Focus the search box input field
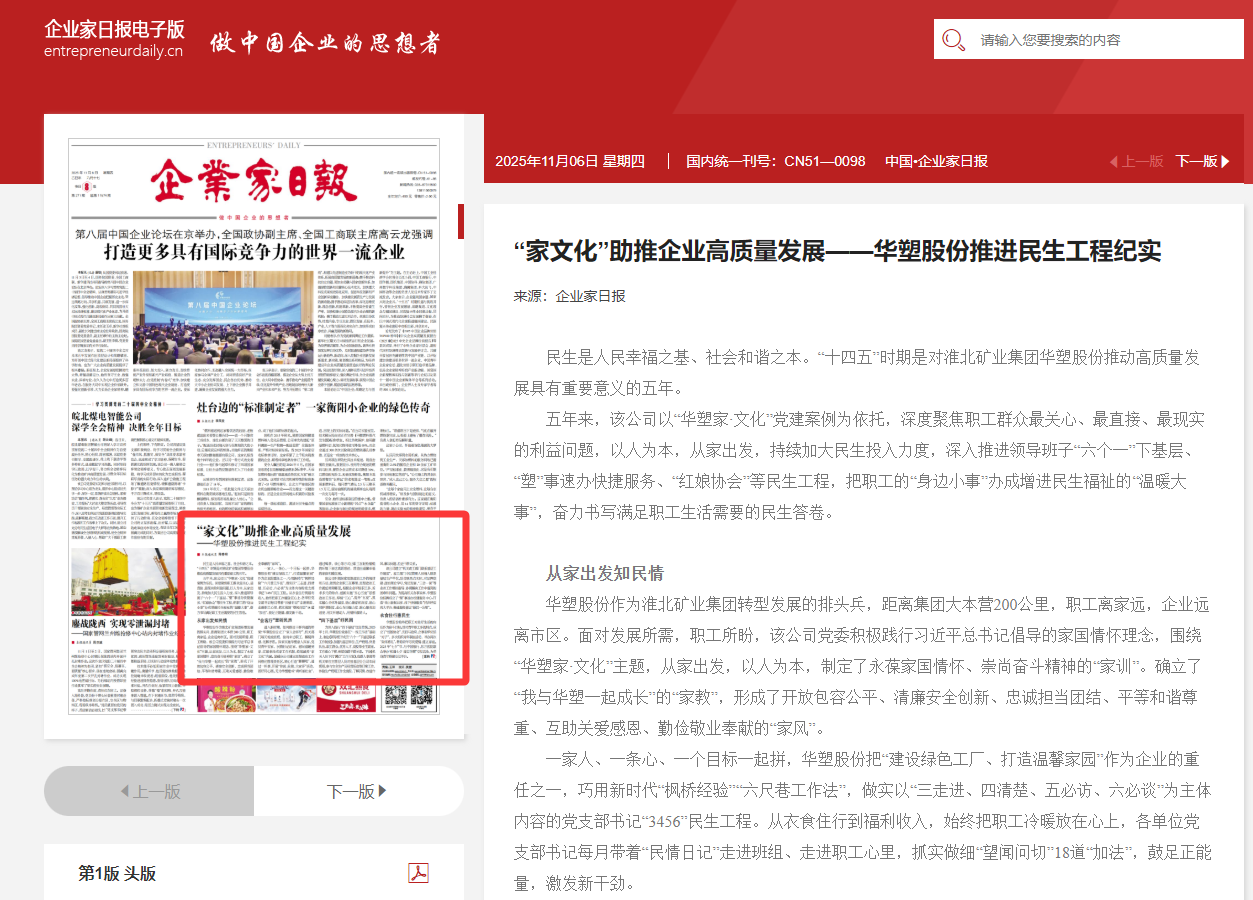This screenshot has width=1253, height=900. click(1100, 40)
